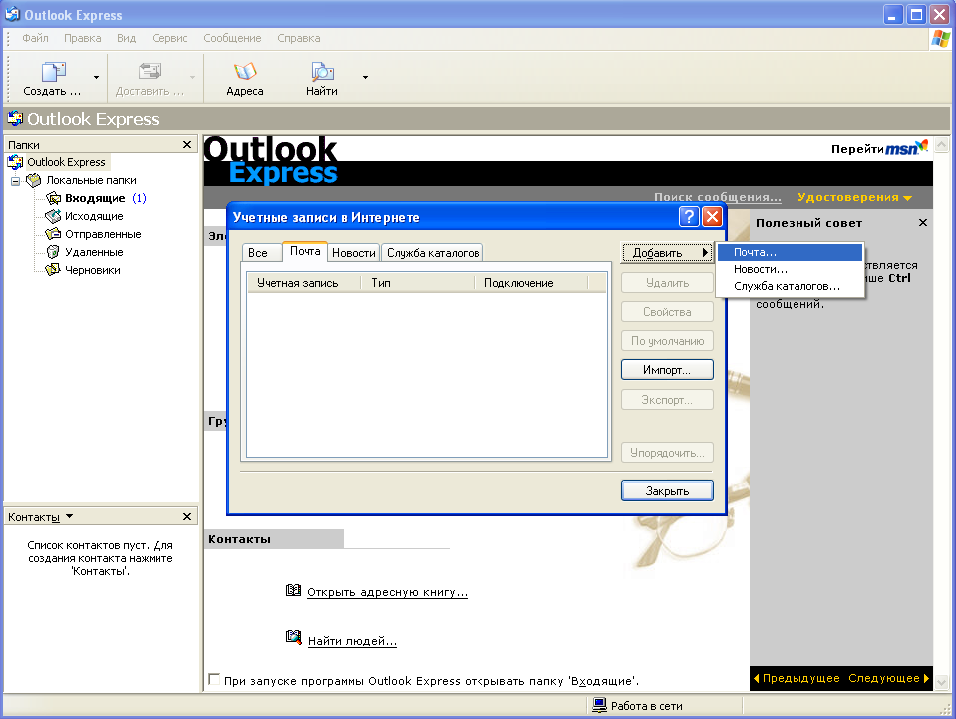Open the Черновики drafts folder icon

click(x=53, y=270)
